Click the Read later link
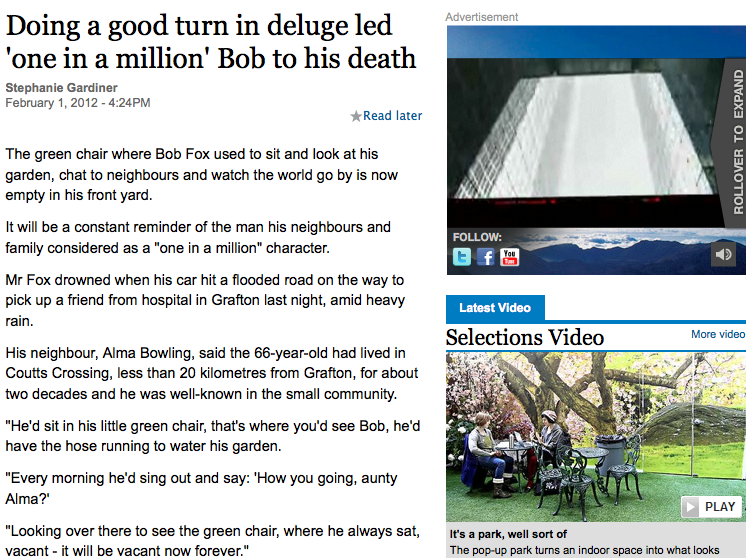The image size is (751, 558). [392, 115]
